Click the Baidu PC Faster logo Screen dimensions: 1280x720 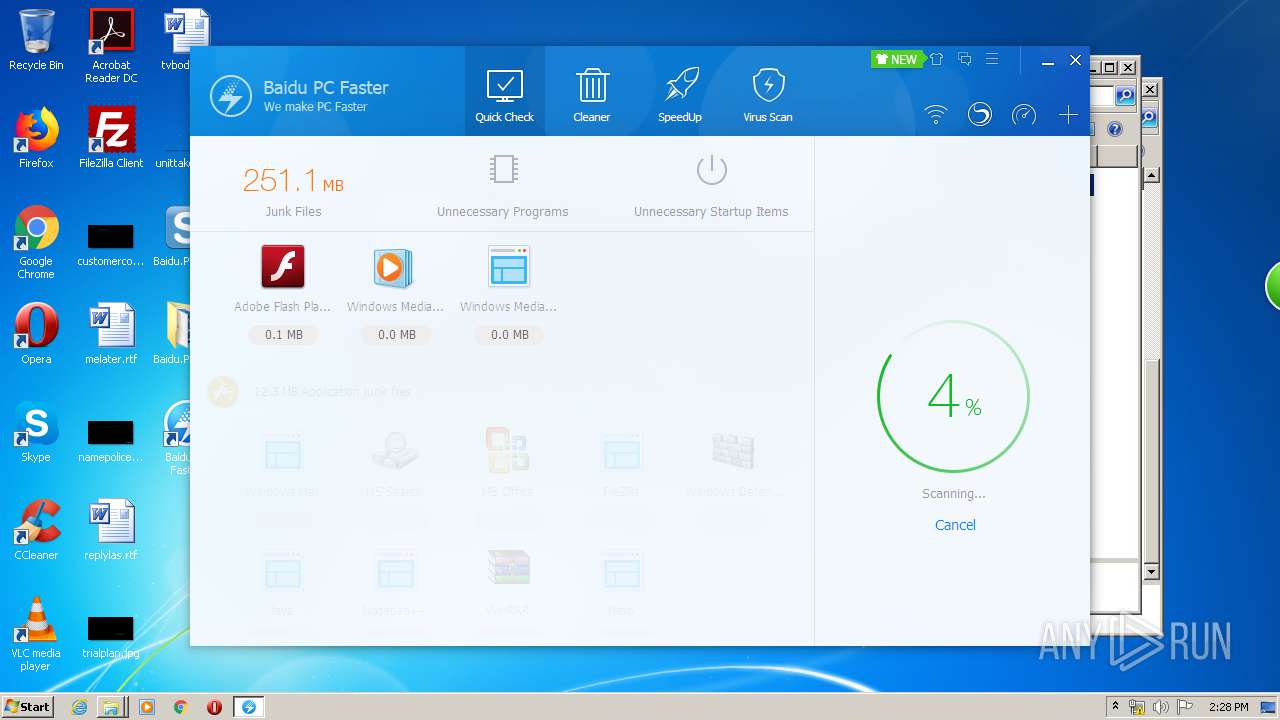230,96
